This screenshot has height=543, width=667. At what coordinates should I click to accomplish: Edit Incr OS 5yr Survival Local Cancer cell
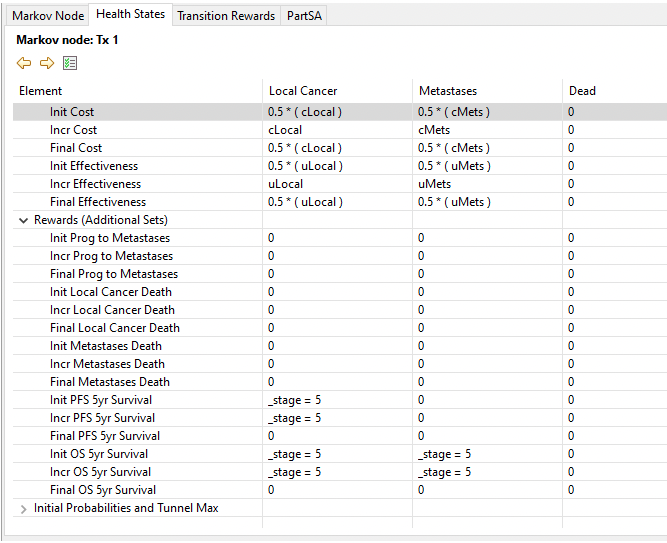tap(337, 472)
